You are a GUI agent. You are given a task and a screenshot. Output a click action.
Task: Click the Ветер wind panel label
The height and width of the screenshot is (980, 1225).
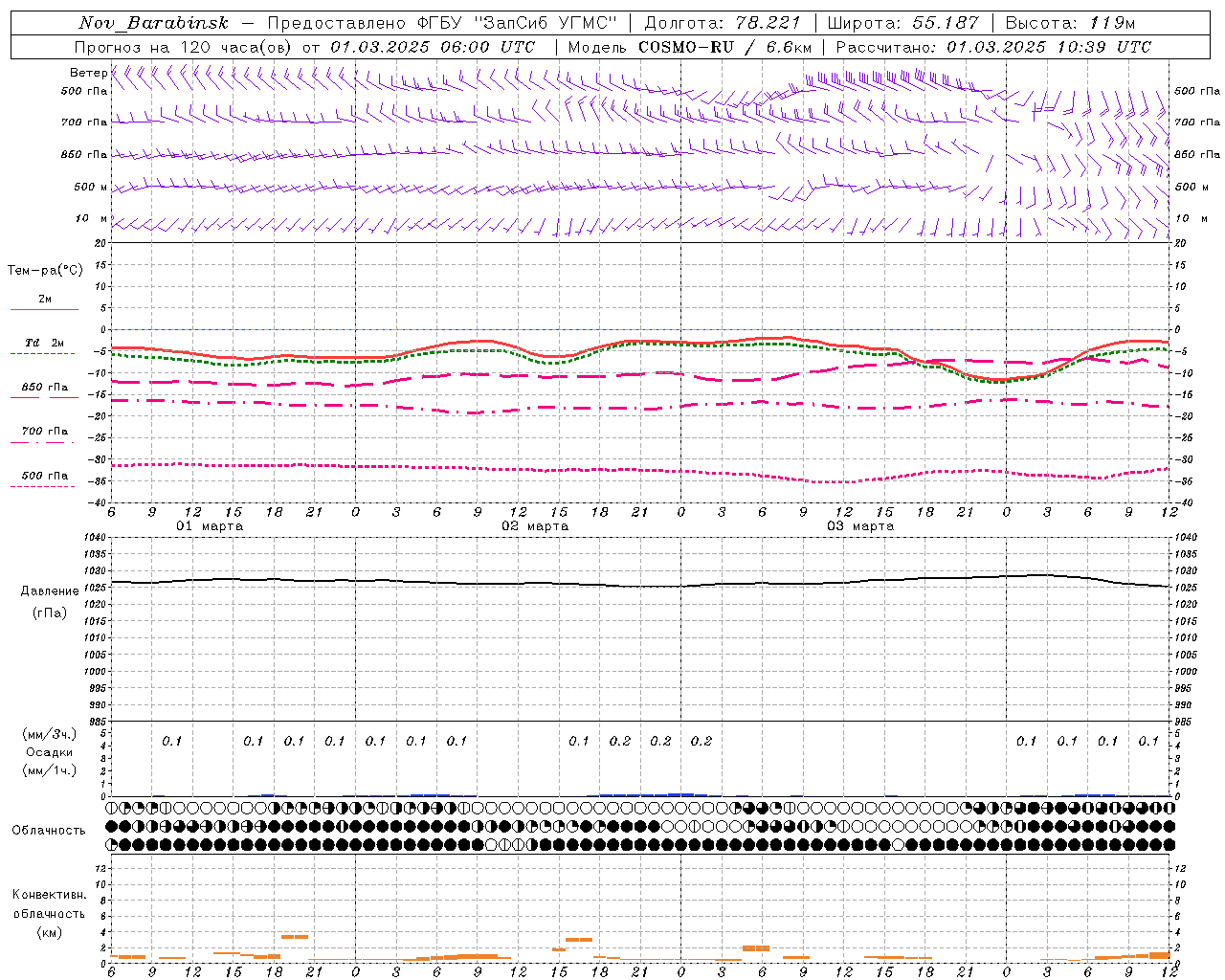(88, 73)
